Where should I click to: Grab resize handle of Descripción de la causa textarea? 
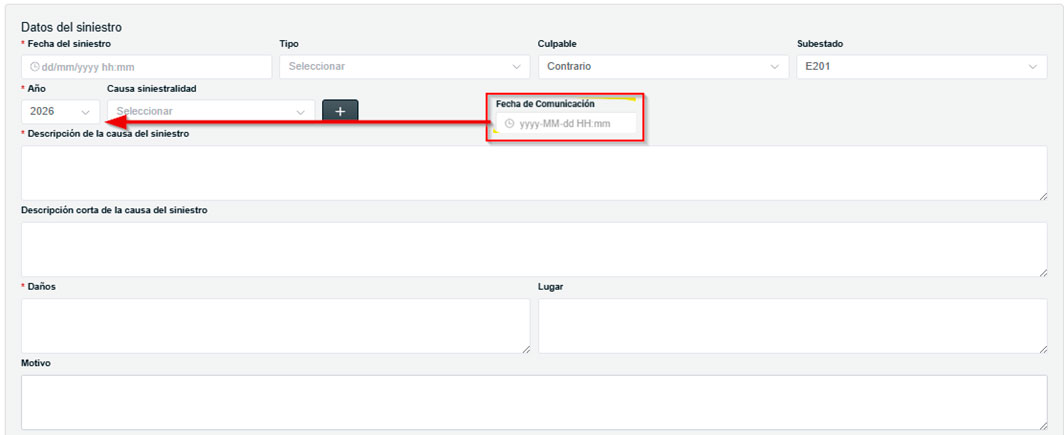point(1042,195)
